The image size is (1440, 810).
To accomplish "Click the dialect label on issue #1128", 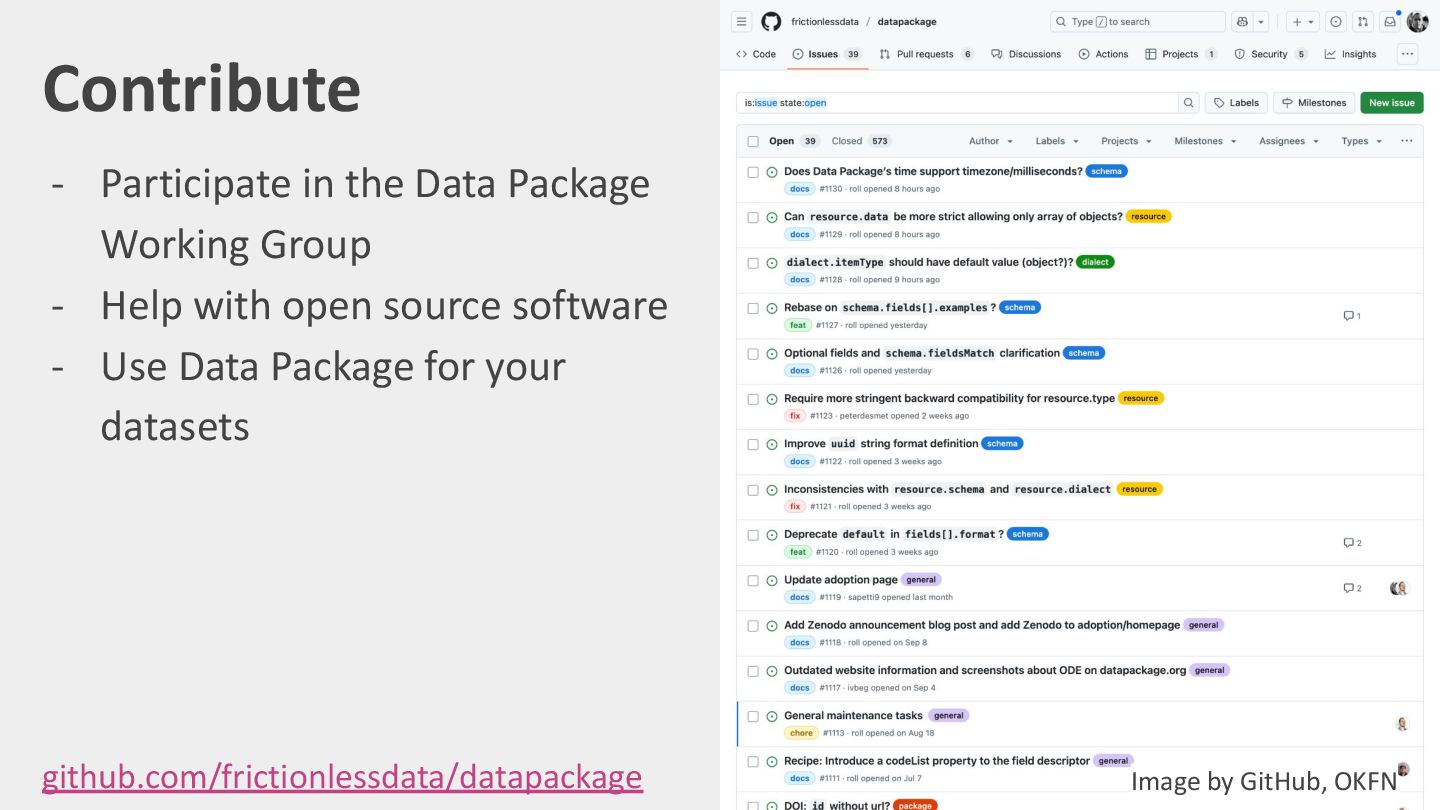I will click(x=1095, y=262).
